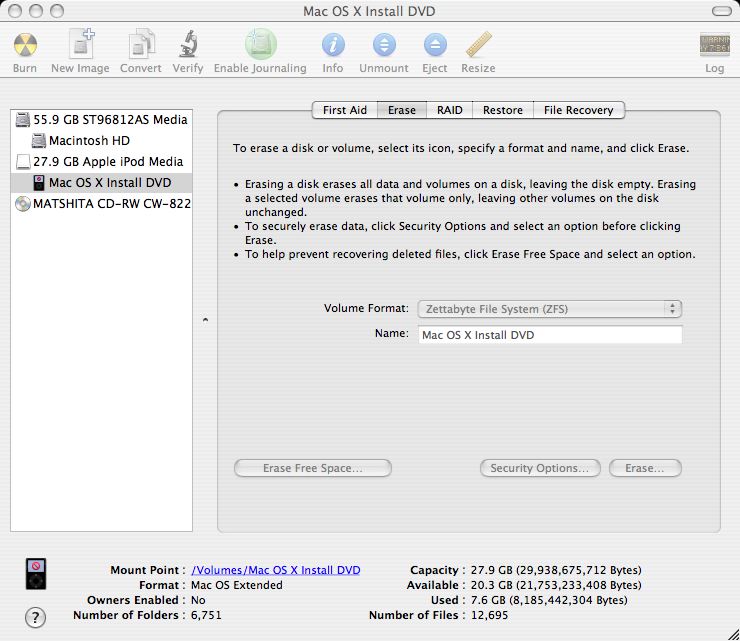Switch to the First Aid tab
Viewport: 740px width, 641px height.
tap(345, 110)
